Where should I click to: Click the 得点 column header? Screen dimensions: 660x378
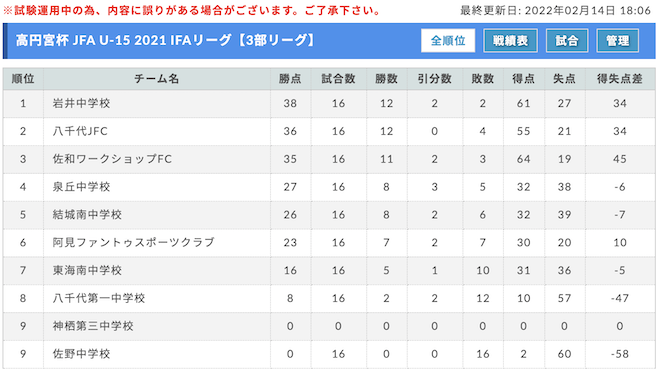pyautogui.click(x=524, y=79)
